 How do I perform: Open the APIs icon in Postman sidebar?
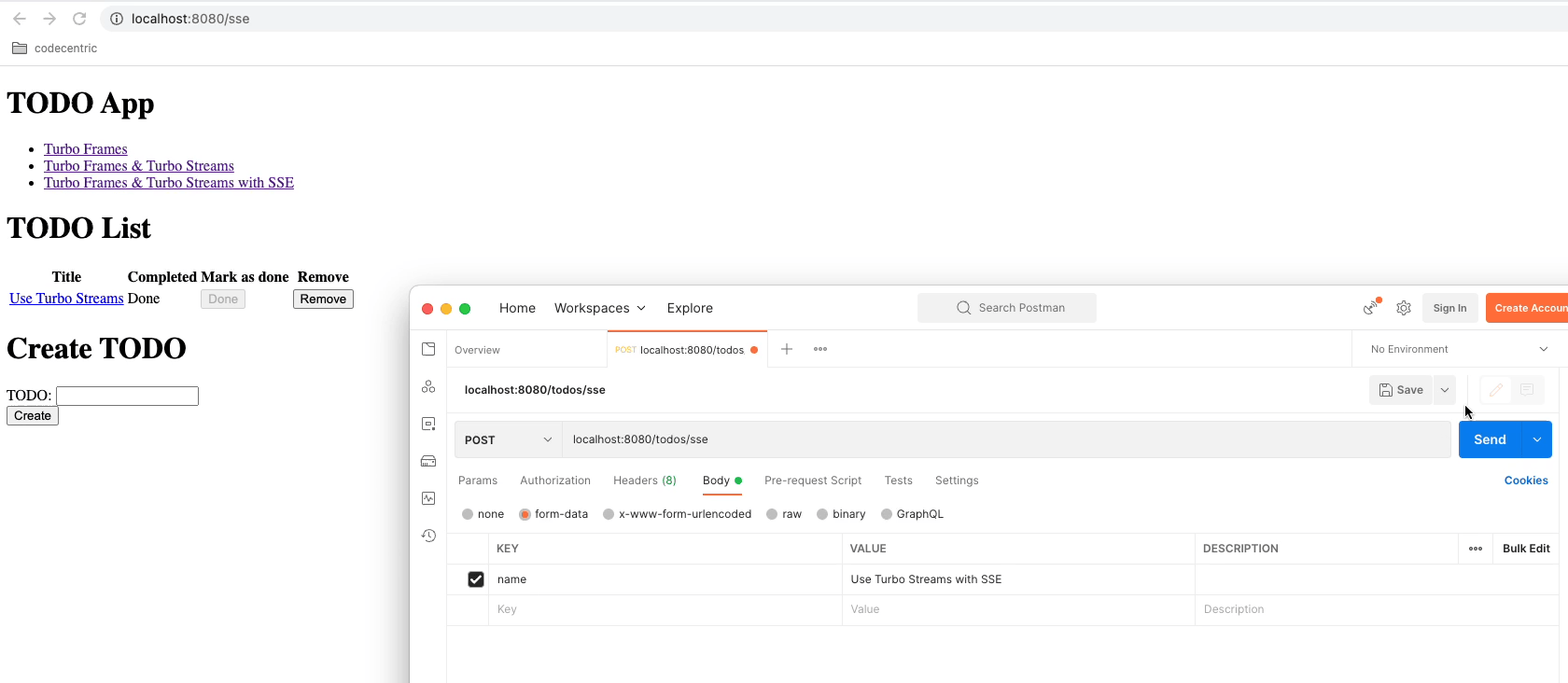[428, 386]
